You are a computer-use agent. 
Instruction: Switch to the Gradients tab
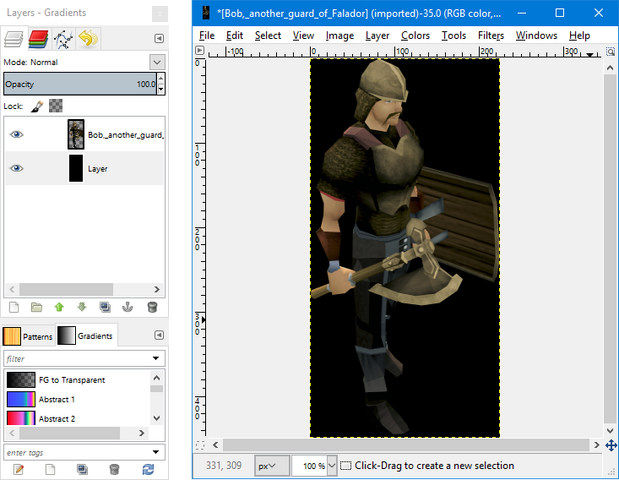(86, 336)
